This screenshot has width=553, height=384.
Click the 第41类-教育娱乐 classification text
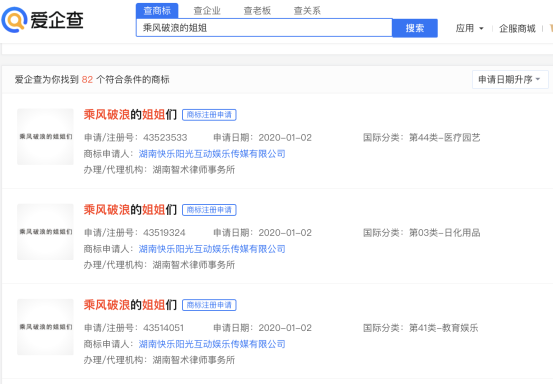443,328
